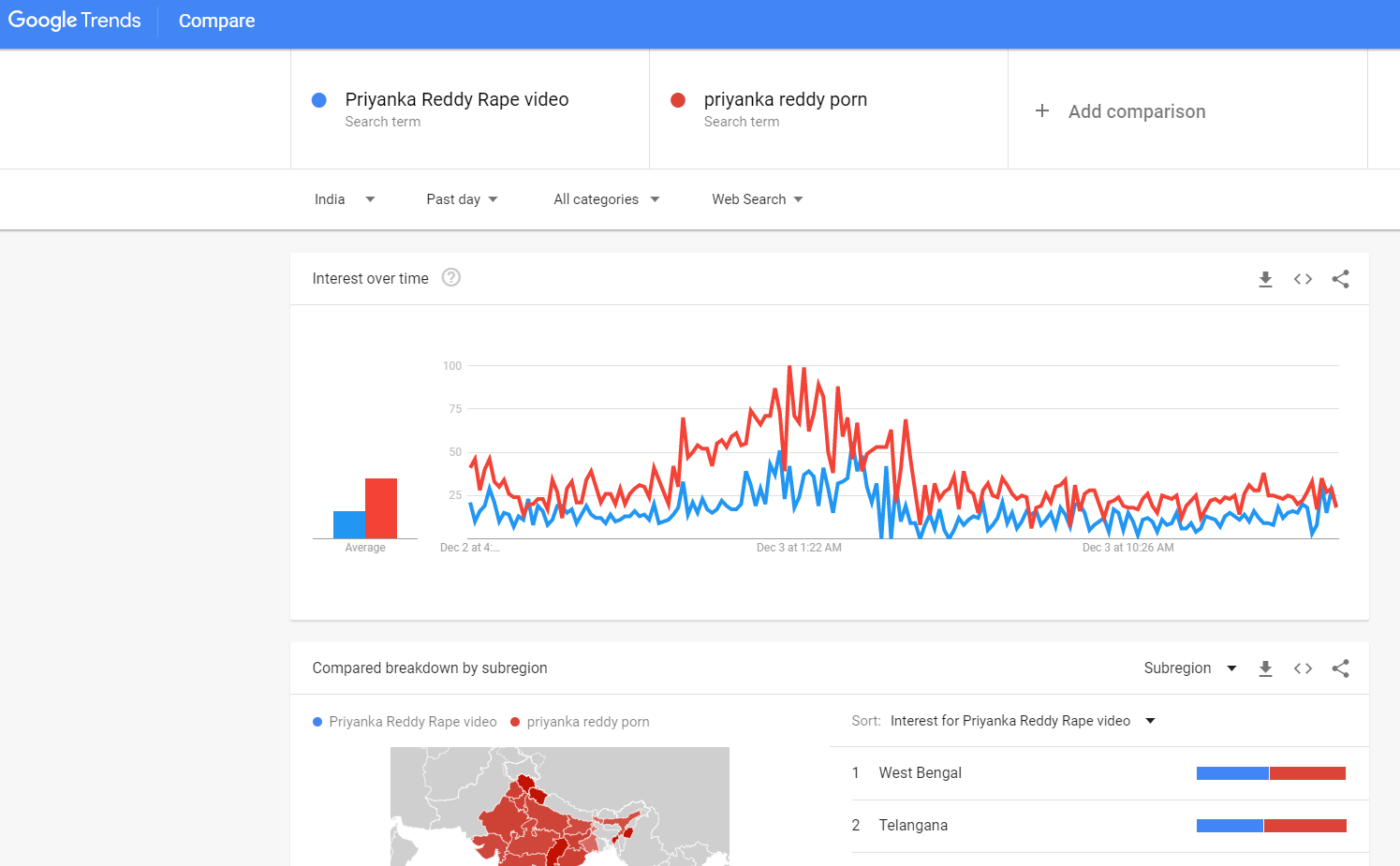Click the 100 y-axis value

[452, 366]
